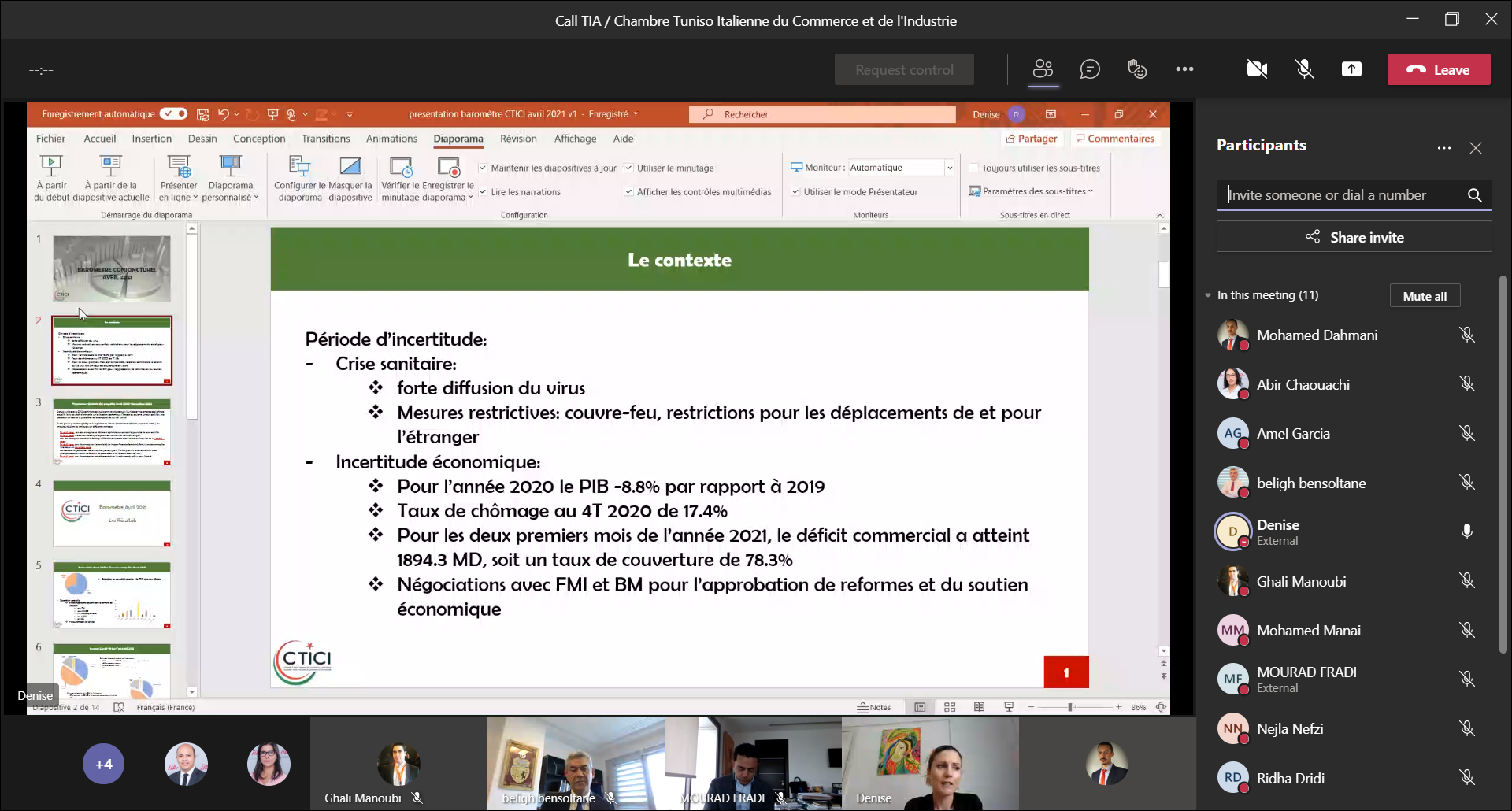Turn on the camera

[x=1257, y=69]
